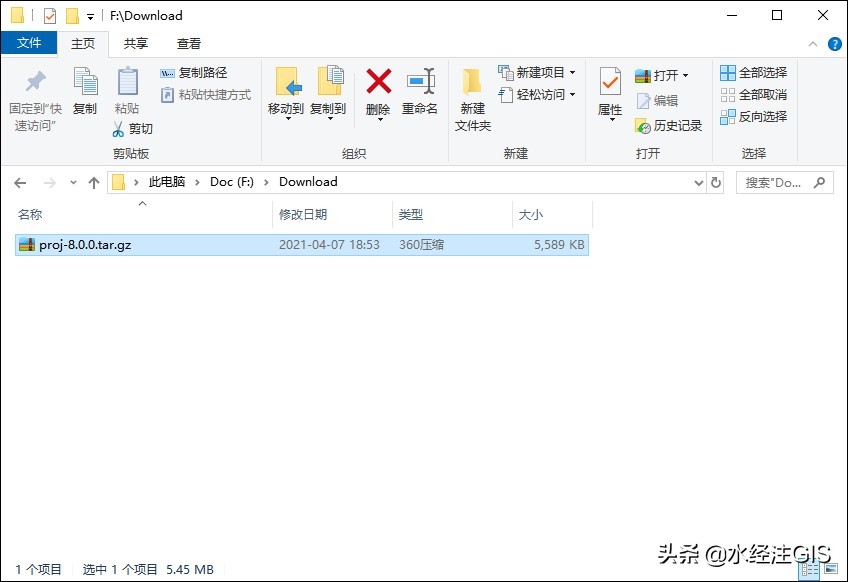Select file proj-8.0.0.tar.gz

click(x=302, y=245)
